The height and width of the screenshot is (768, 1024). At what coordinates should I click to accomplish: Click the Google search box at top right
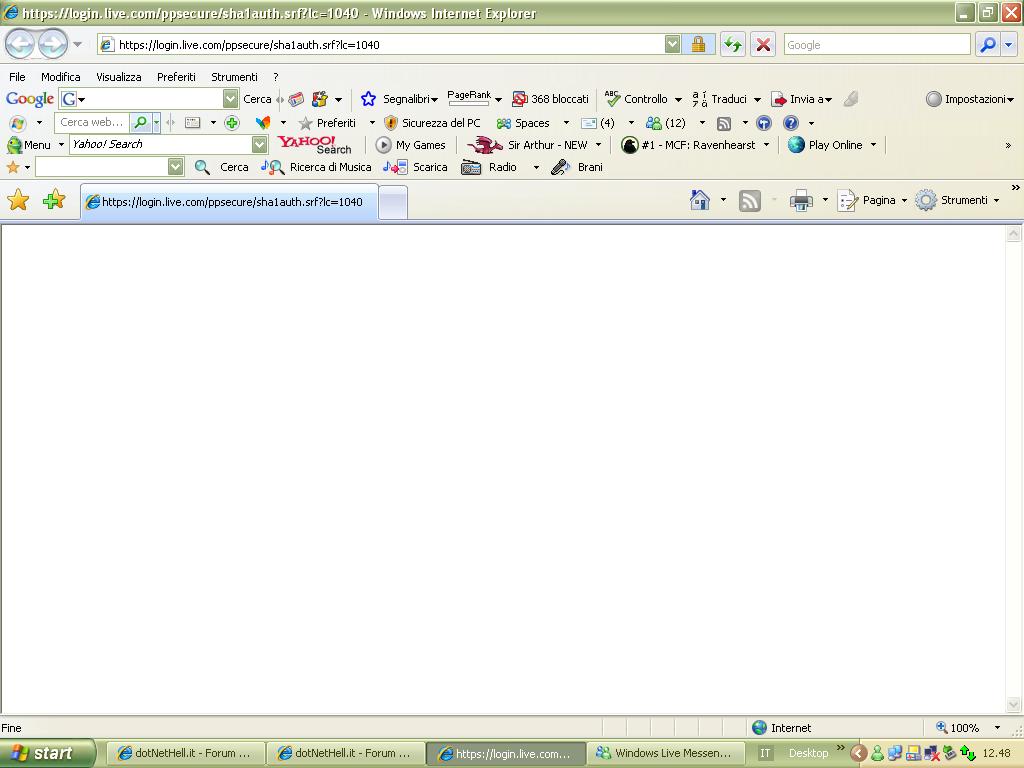[x=877, y=45]
